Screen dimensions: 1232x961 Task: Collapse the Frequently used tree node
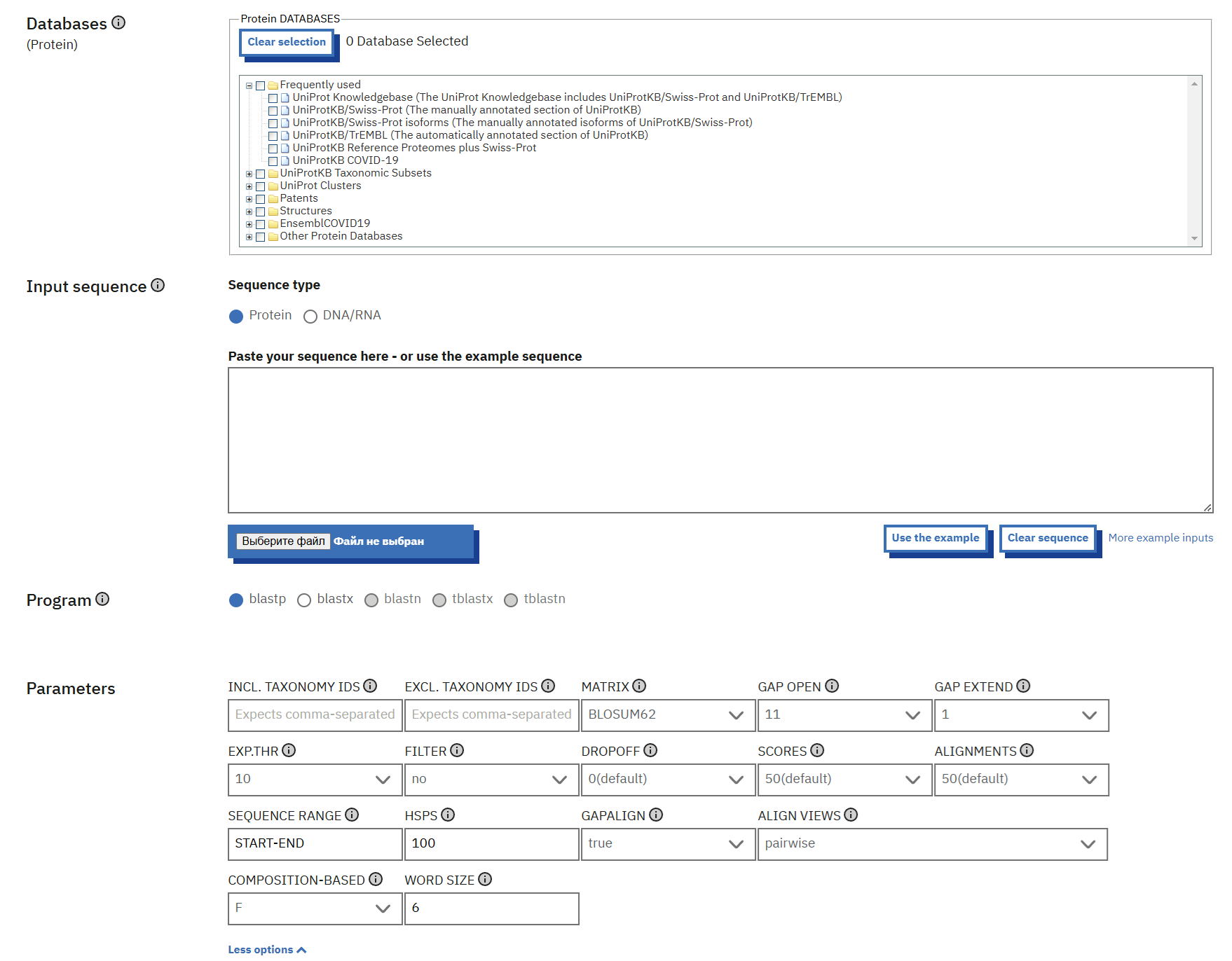(x=249, y=85)
